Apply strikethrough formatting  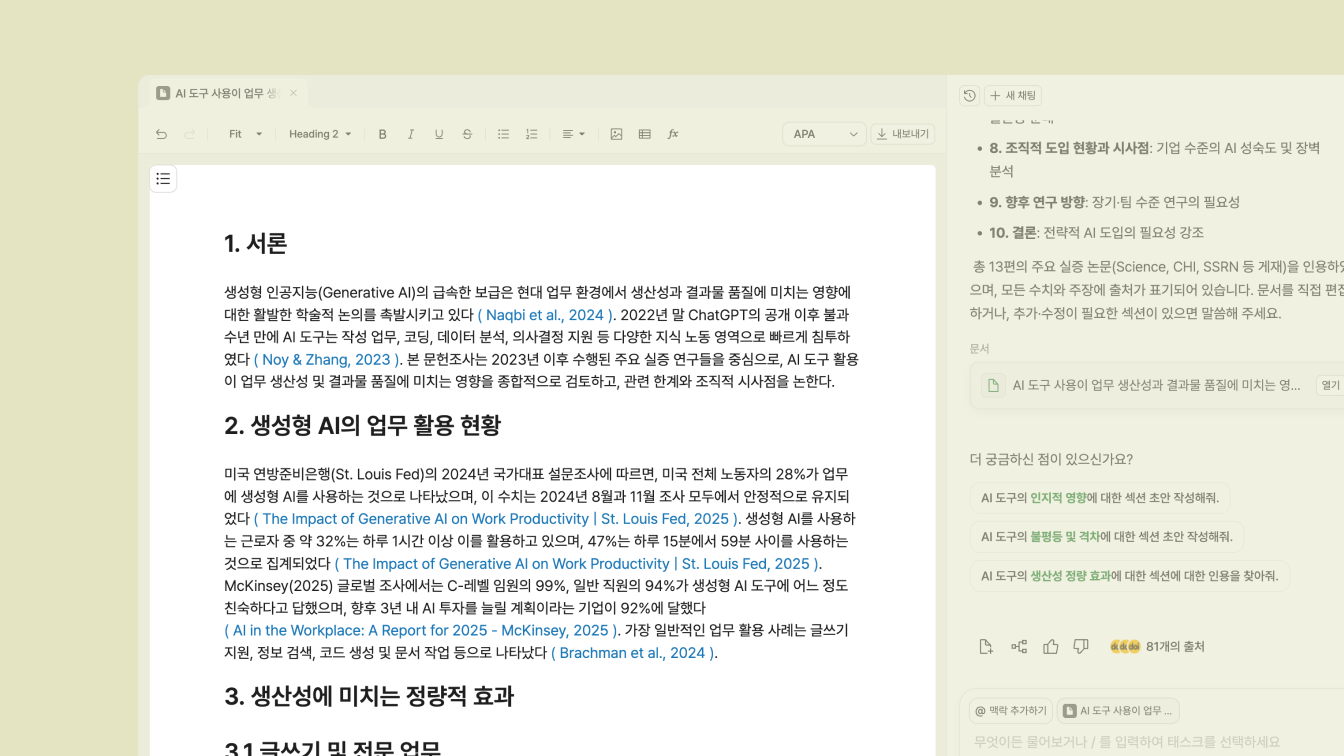pos(467,133)
